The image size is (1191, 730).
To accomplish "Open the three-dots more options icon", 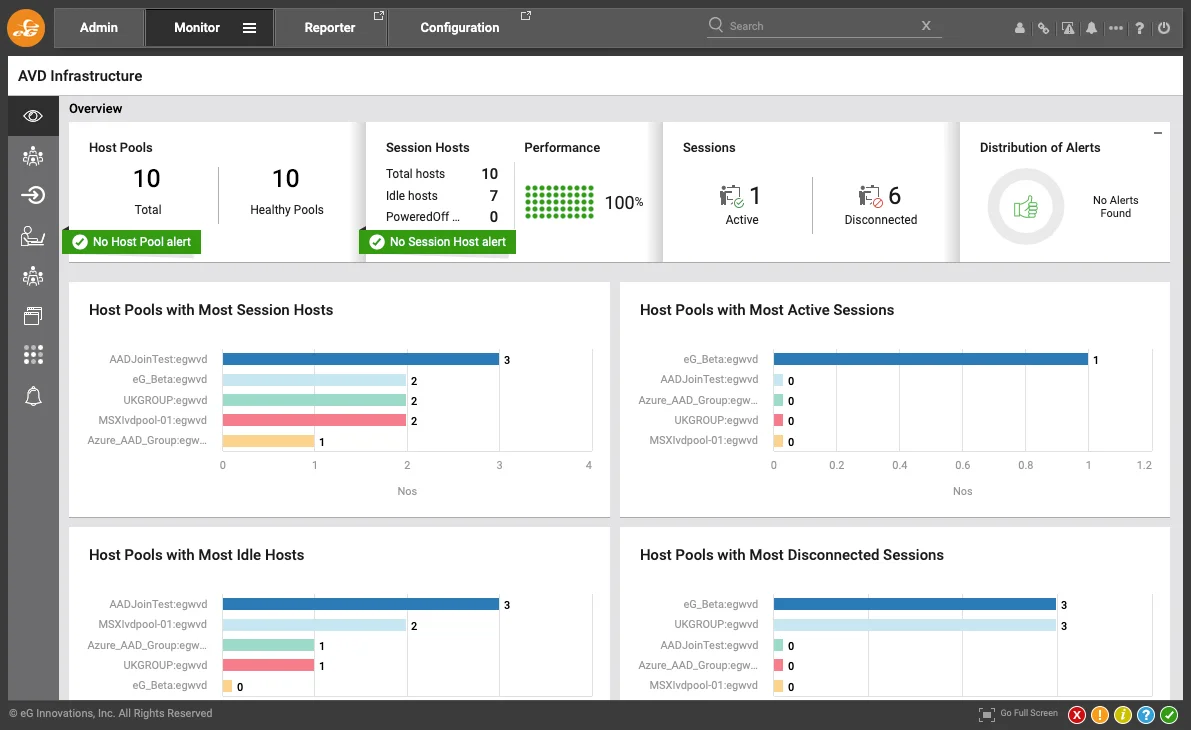I will [1116, 28].
